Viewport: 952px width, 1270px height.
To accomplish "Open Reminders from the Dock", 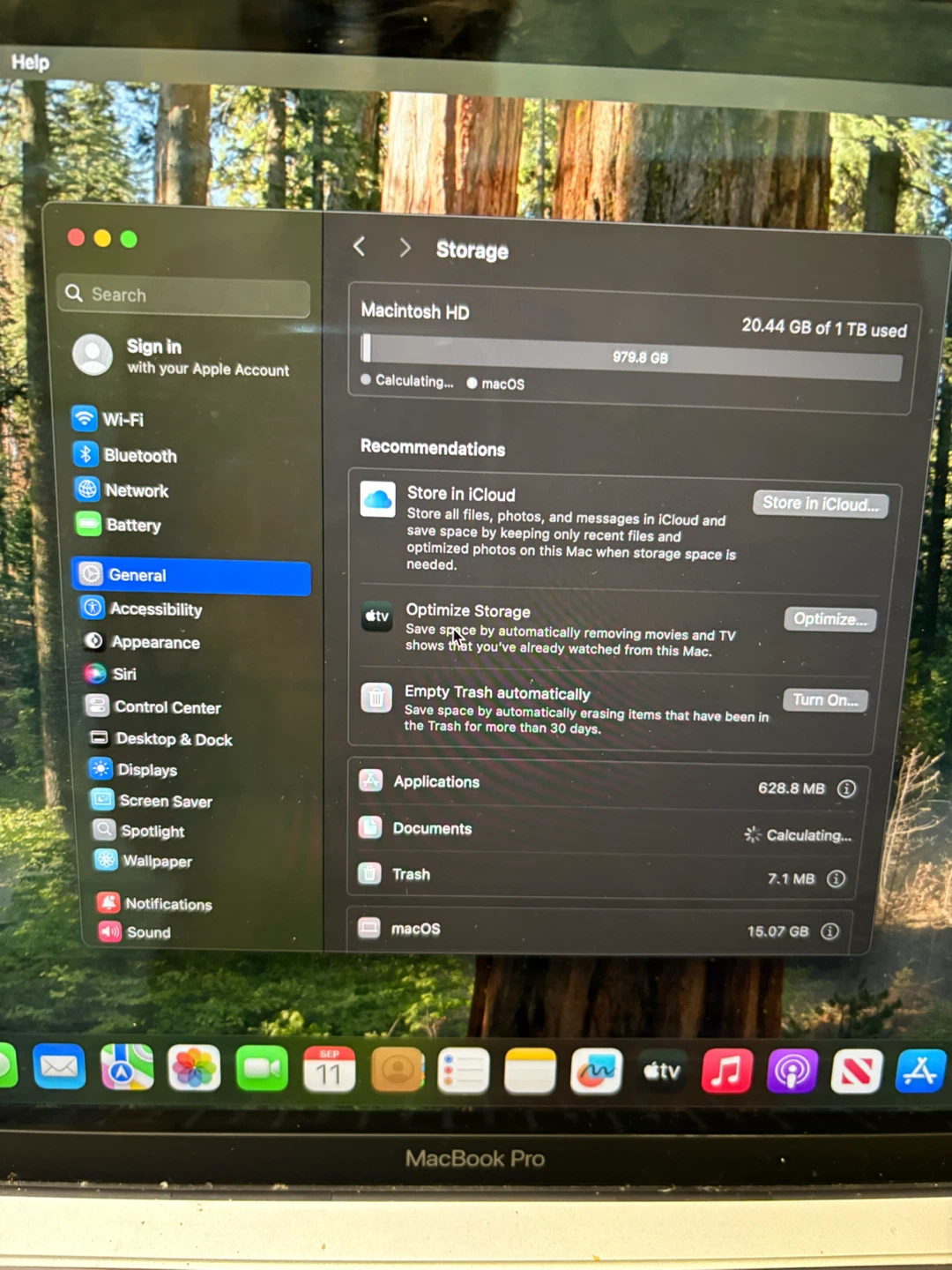I will (x=463, y=1071).
